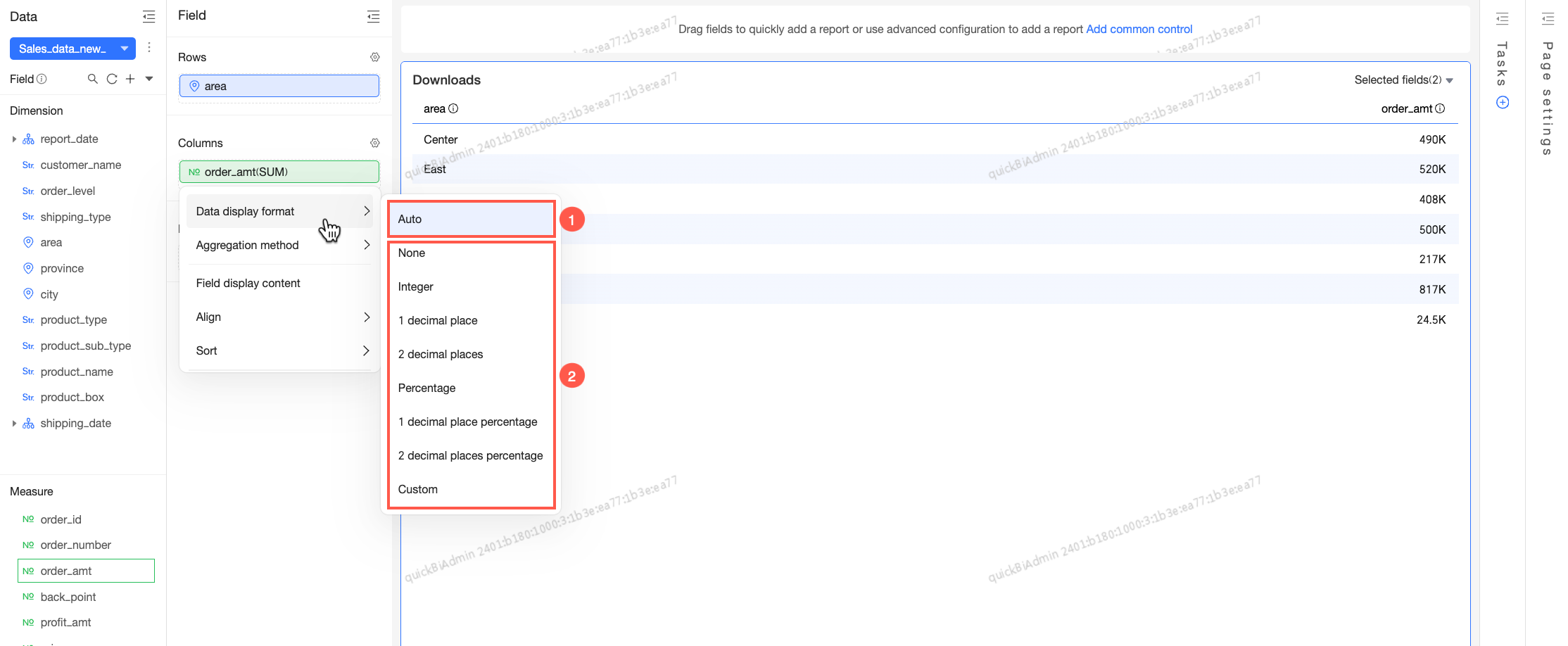Add a new field with plus icon
Viewport: 1568px width, 646px height.
coord(130,79)
